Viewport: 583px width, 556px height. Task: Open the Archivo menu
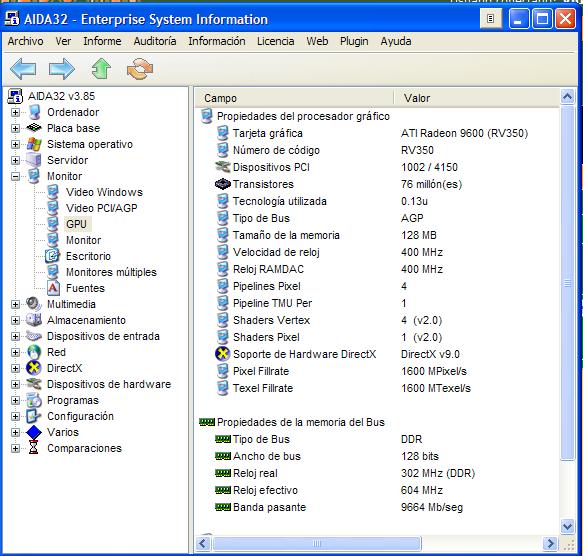pyautogui.click(x=25, y=41)
